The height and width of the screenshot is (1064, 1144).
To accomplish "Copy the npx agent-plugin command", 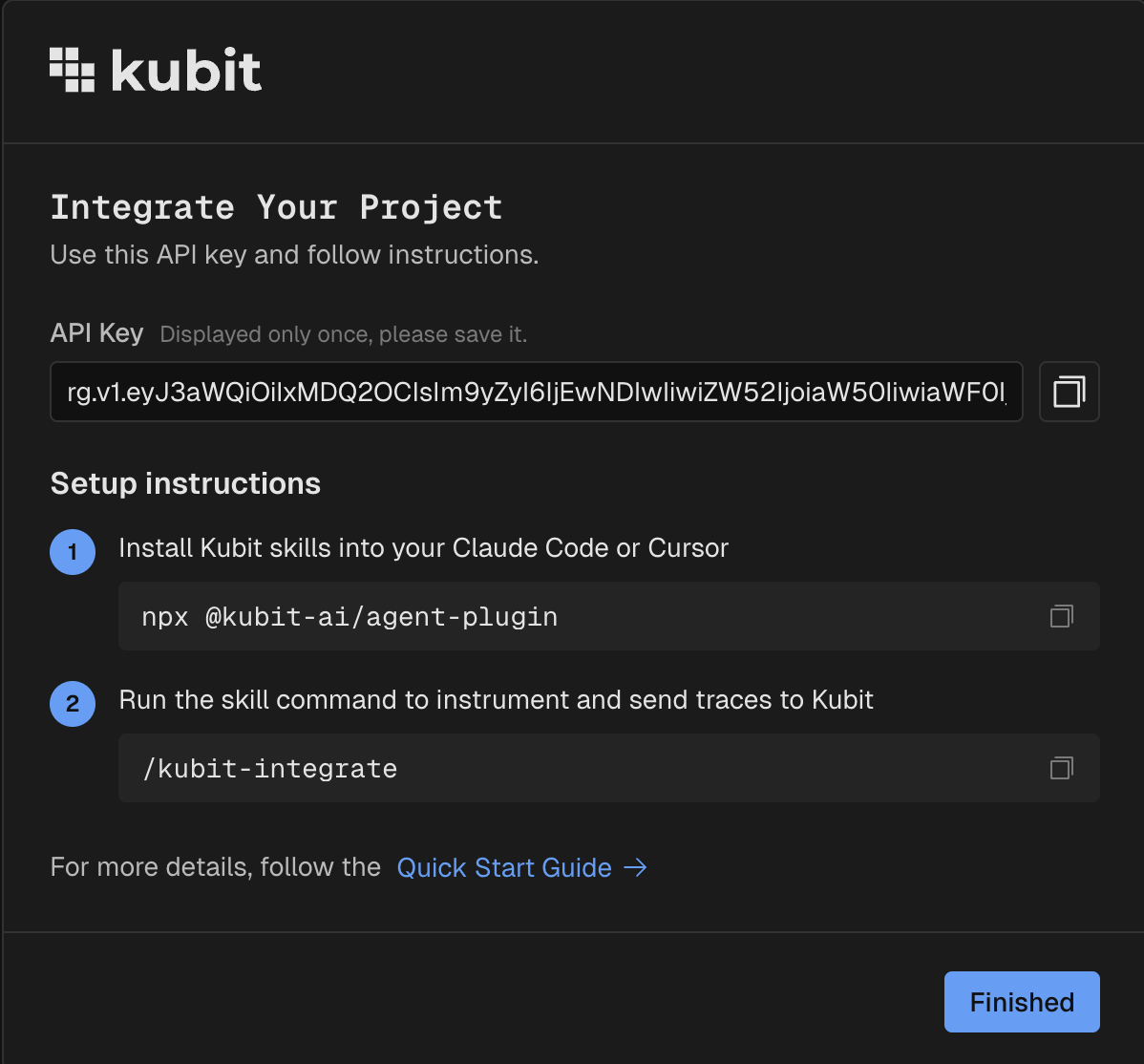I will 1061,616.
